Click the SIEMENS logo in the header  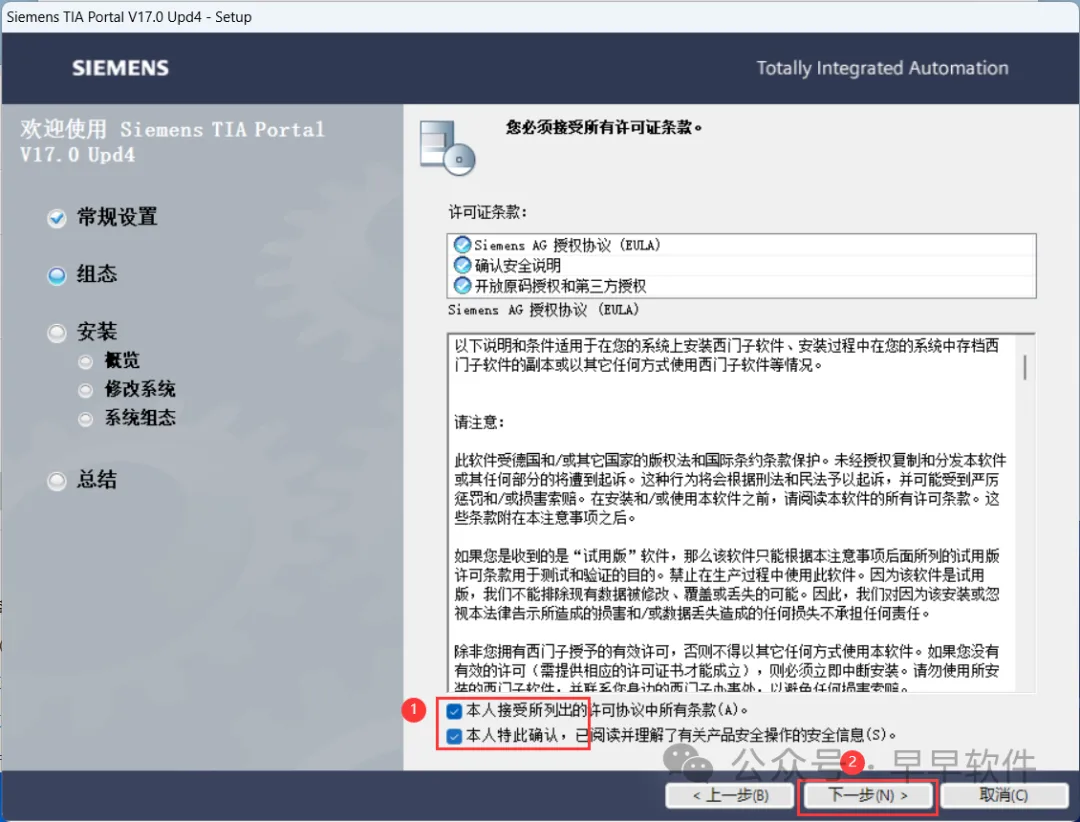121,68
